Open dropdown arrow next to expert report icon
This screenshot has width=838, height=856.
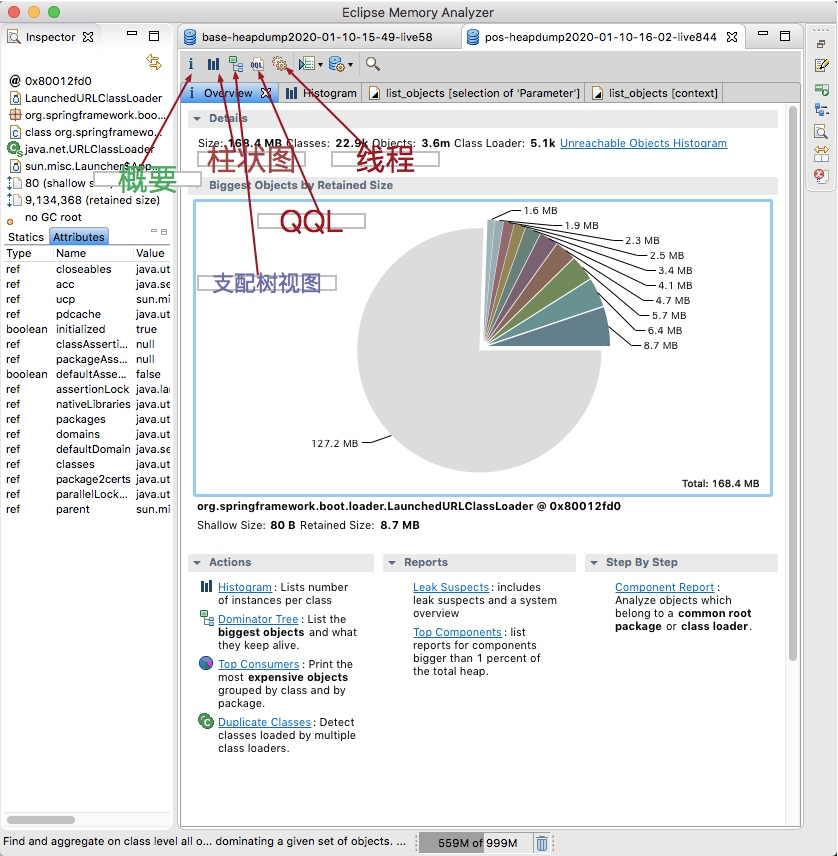(x=320, y=64)
